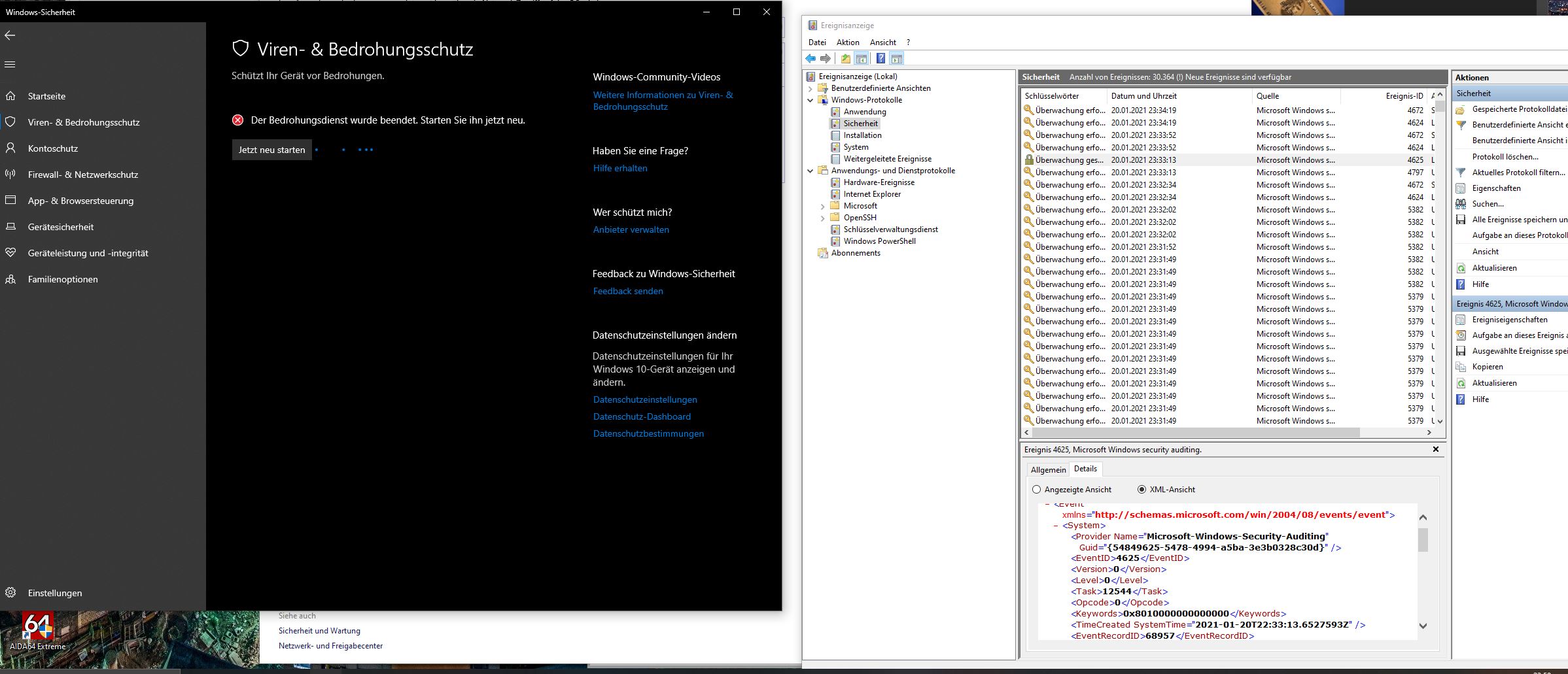Select the Abonnements tree item
The width and height of the screenshot is (1568, 674).
[856, 253]
